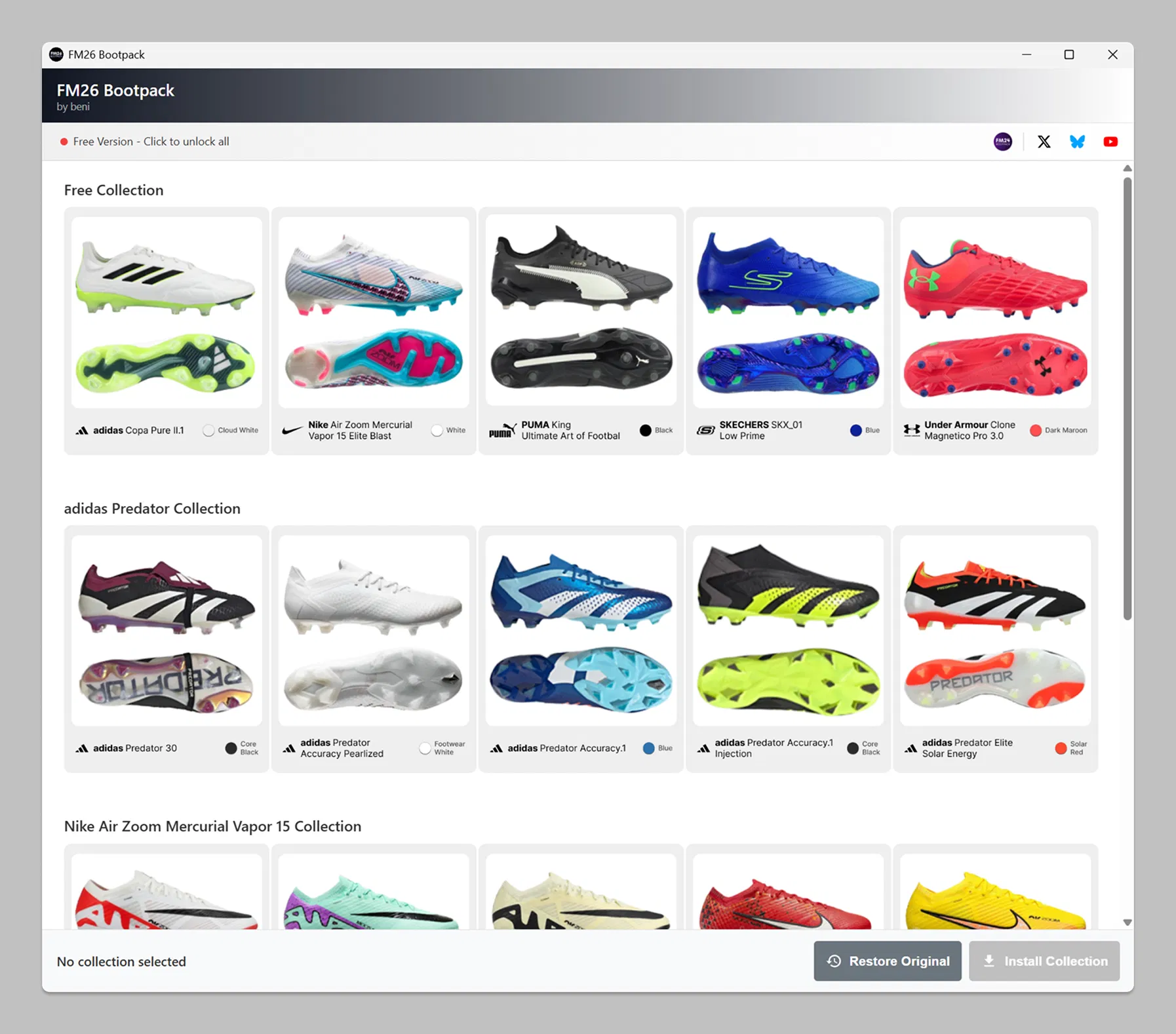
Task: Click the PUMA logo on King card
Action: pos(502,431)
